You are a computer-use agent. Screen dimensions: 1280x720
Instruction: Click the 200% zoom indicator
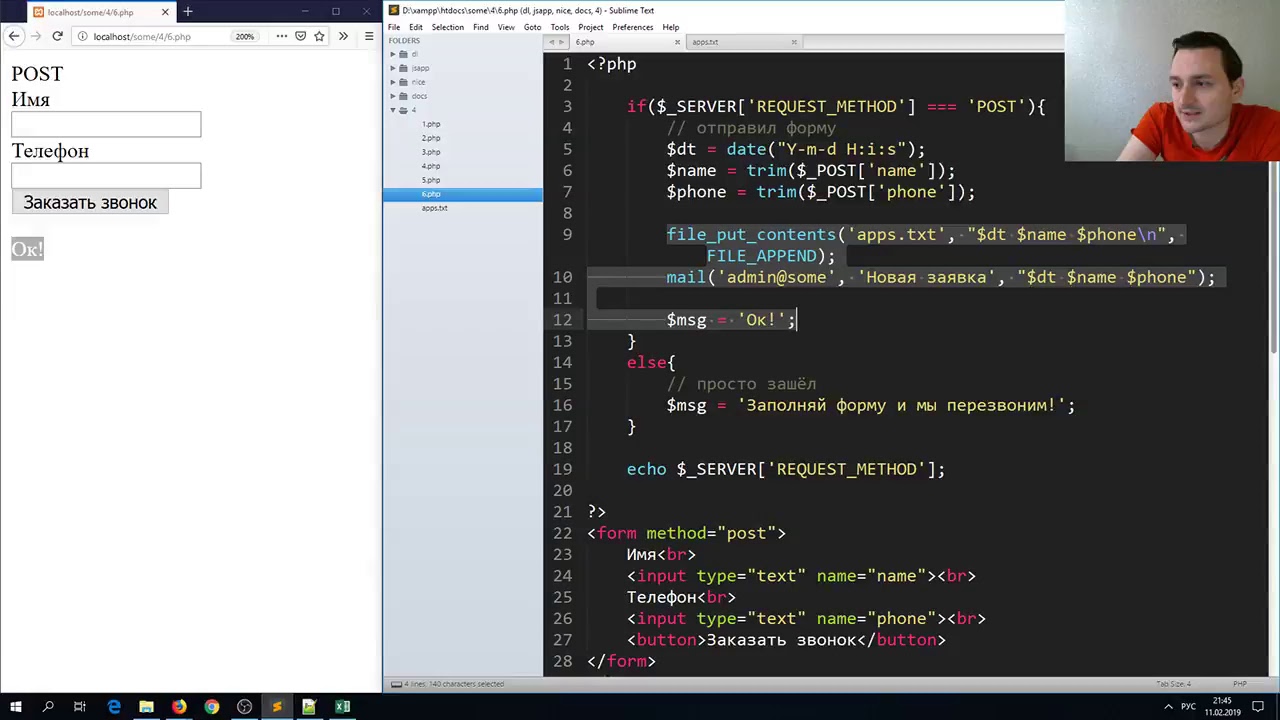[x=245, y=36]
